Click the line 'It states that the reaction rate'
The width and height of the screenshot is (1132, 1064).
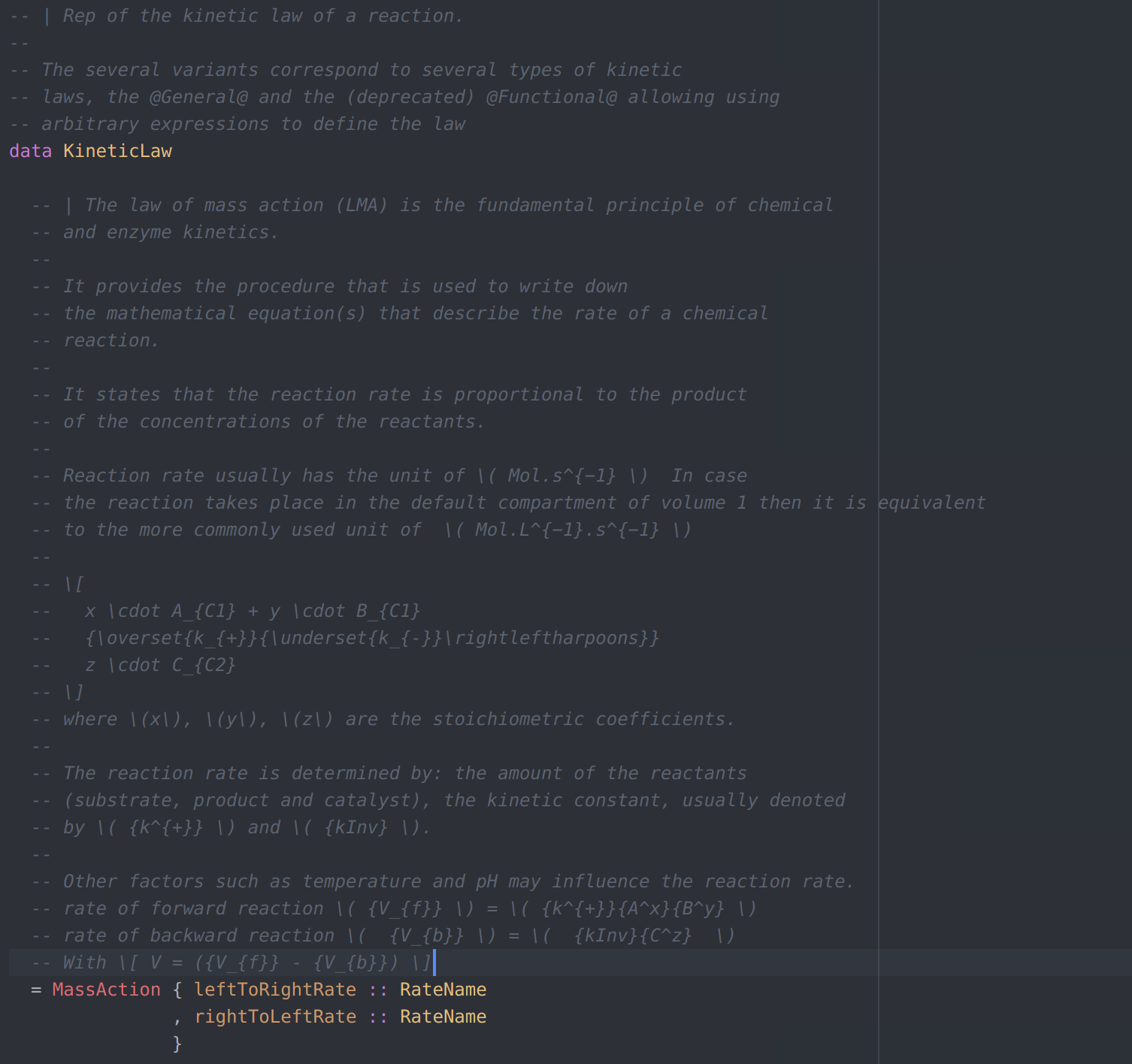[x=404, y=394]
